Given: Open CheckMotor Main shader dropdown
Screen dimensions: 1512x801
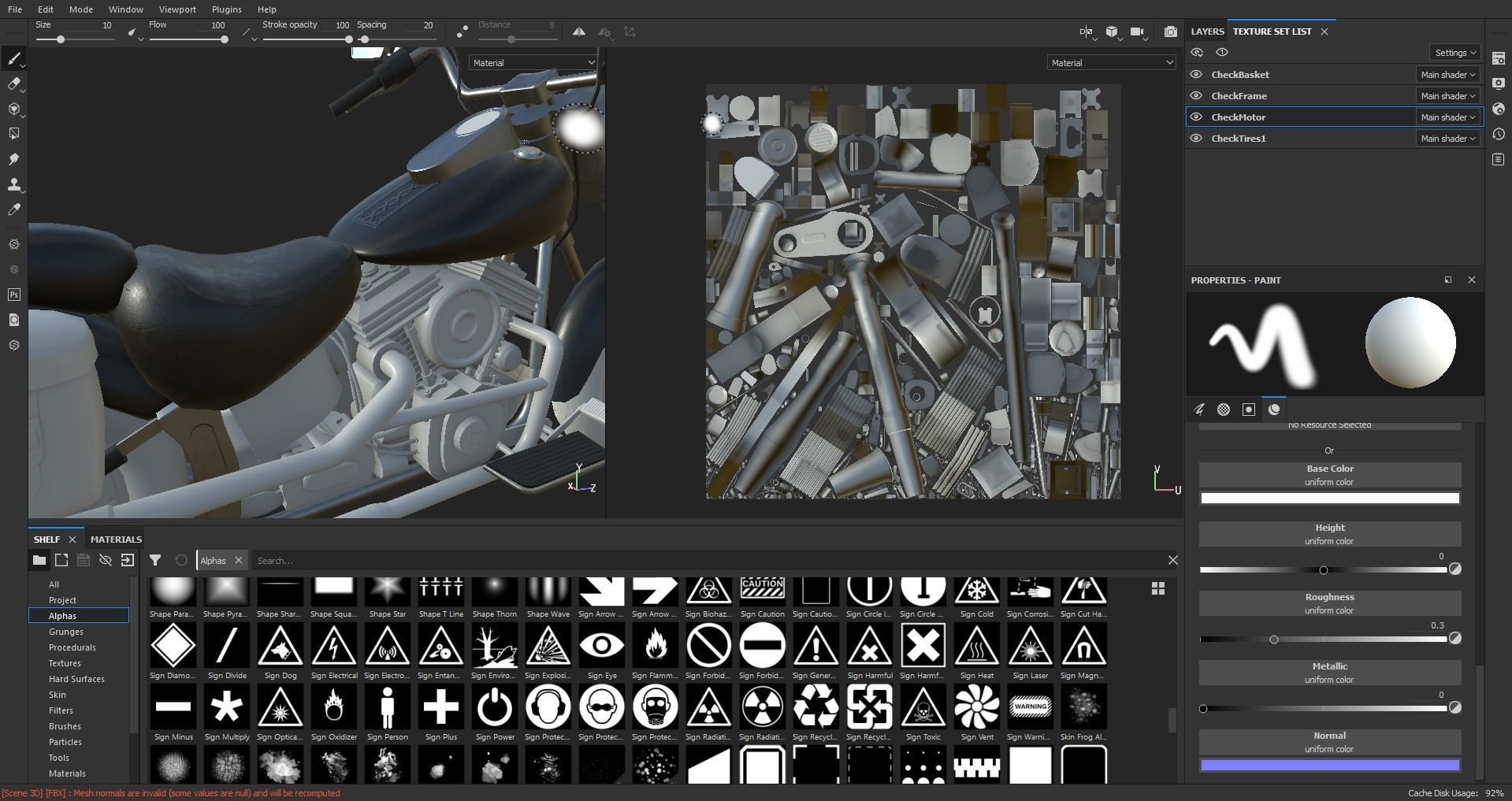Looking at the screenshot, I should click(x=1447, y=117).
